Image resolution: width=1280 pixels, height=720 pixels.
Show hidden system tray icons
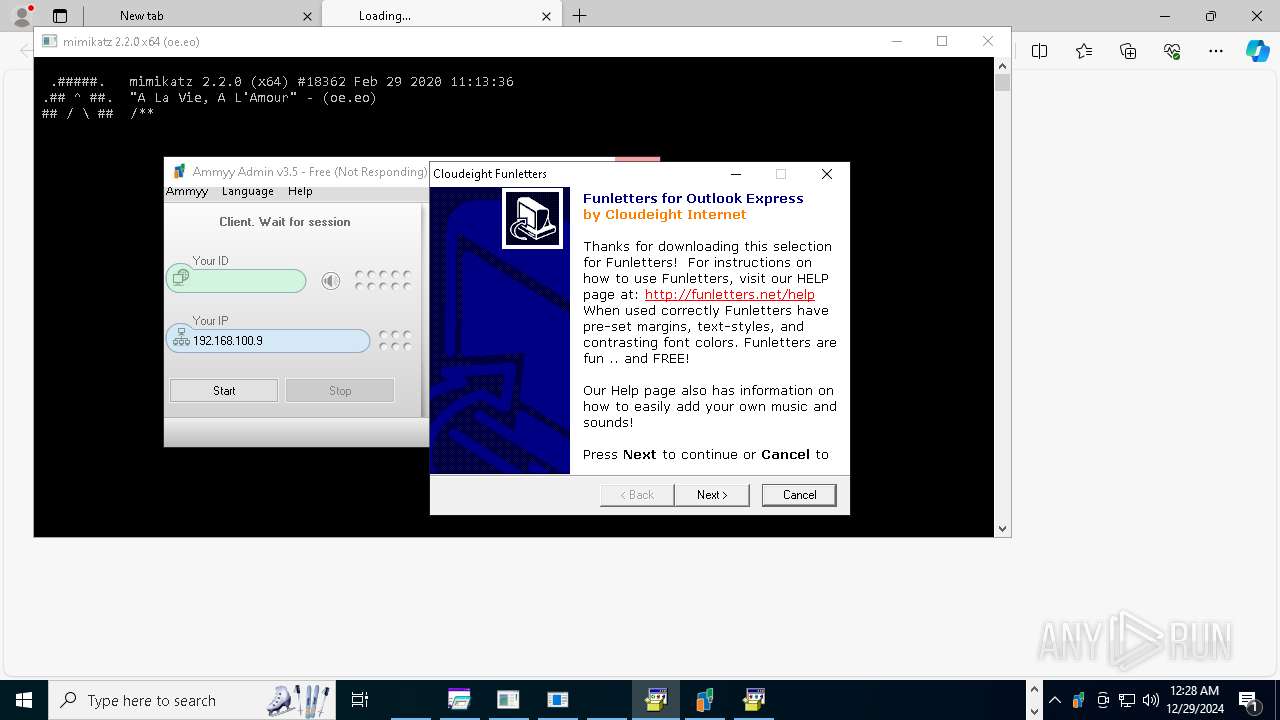pyautogui.click(x=1055, y=700)
